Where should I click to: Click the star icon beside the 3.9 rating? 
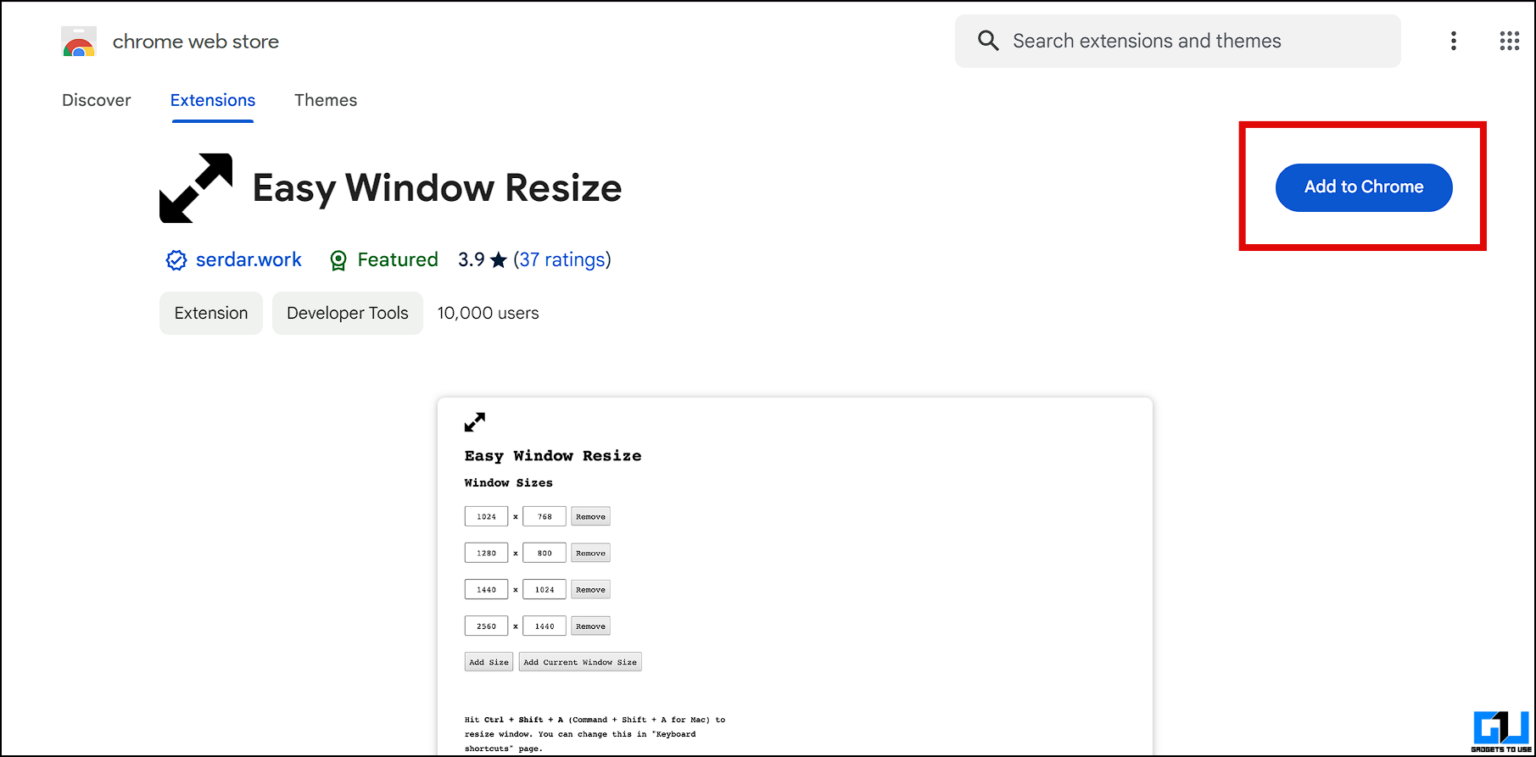pos(497,259)
